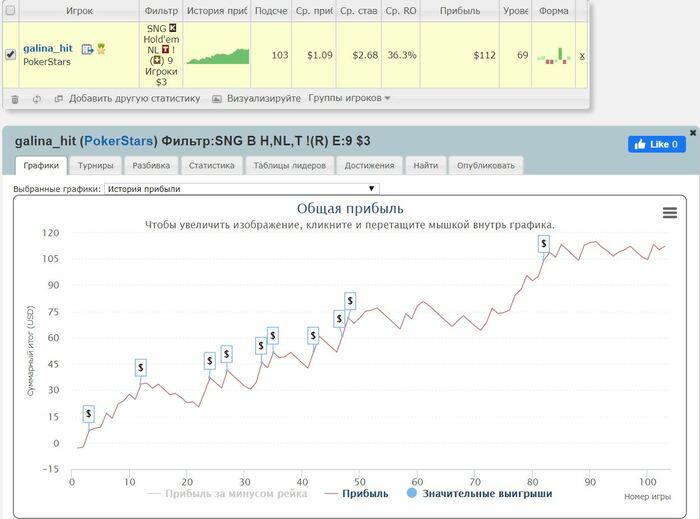Go to Таблицы лидеров tab
Screen dimensions: 700x519
click(x=290, y=166)
